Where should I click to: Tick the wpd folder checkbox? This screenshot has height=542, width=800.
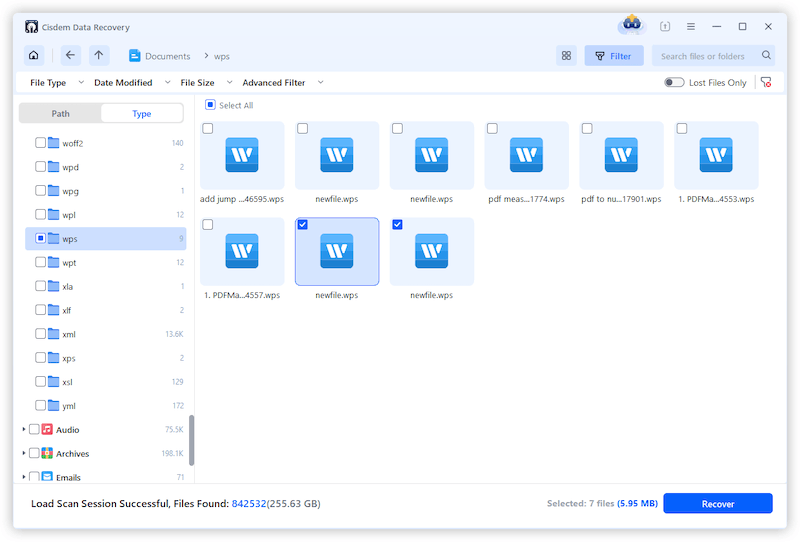[x=40, y=166]
